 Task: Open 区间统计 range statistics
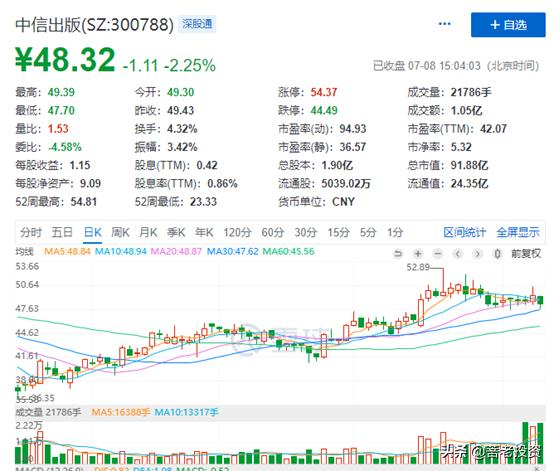pyautogui.click(x=465, y=232)
